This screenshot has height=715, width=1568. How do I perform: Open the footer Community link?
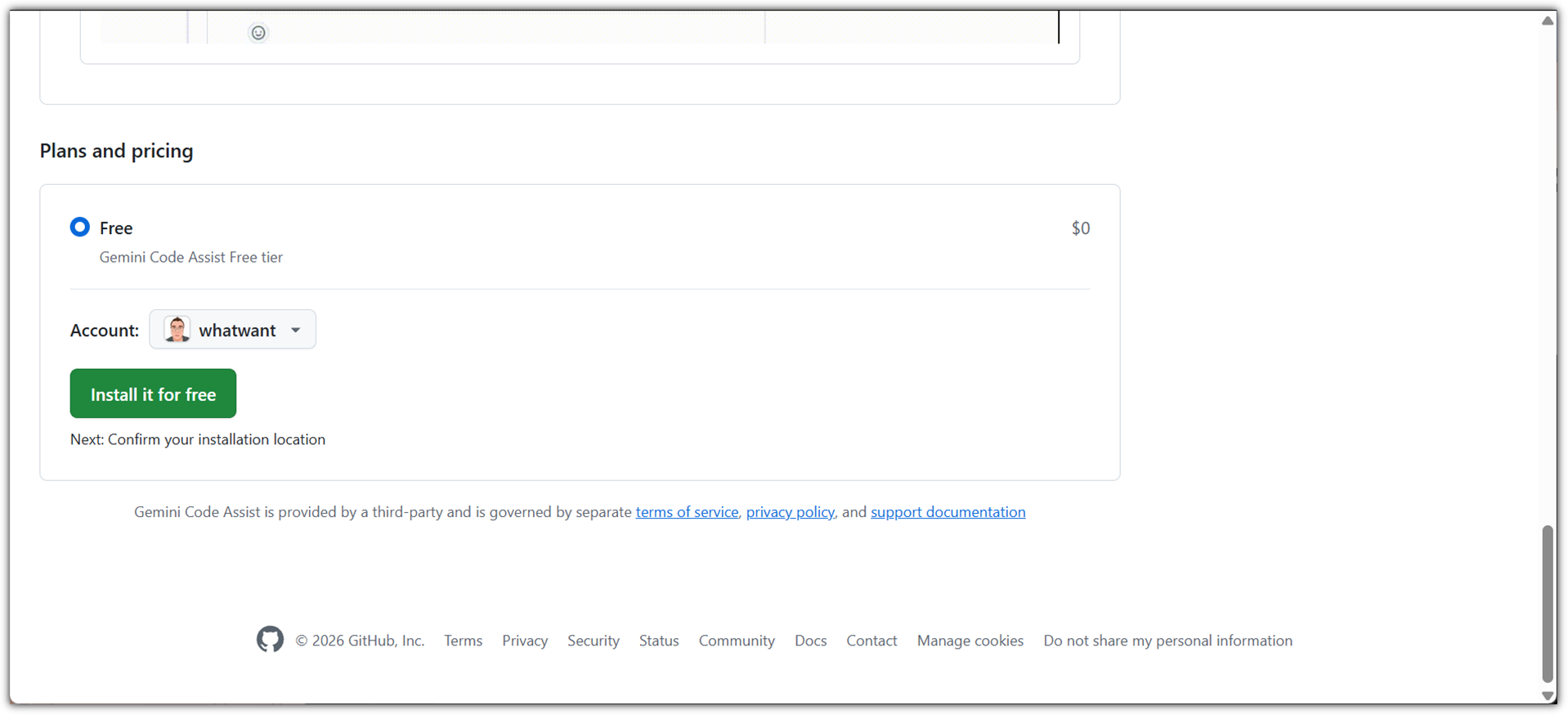pos(737,641)
